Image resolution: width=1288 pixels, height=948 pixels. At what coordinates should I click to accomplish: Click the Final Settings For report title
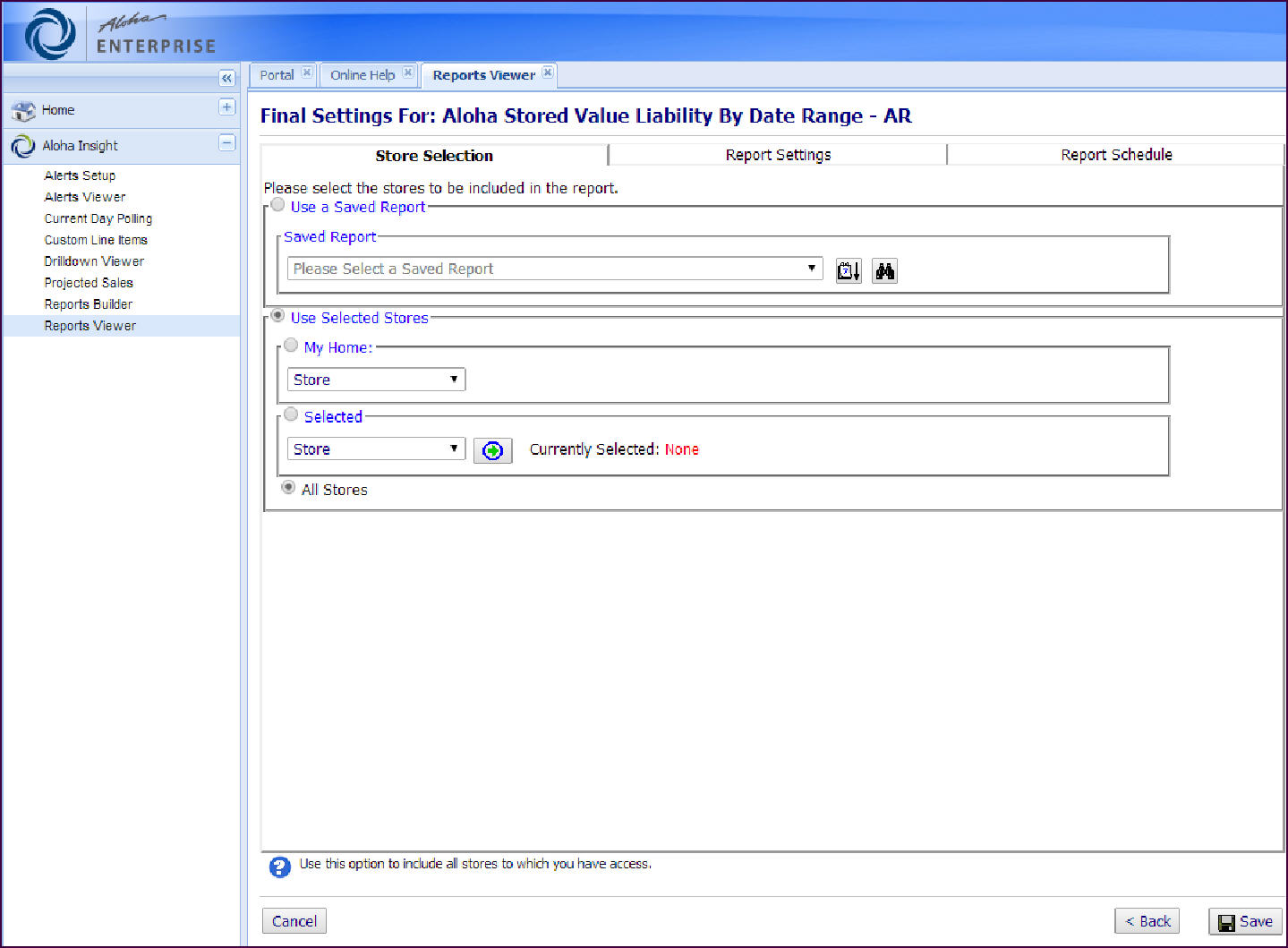tap(586, 115)
